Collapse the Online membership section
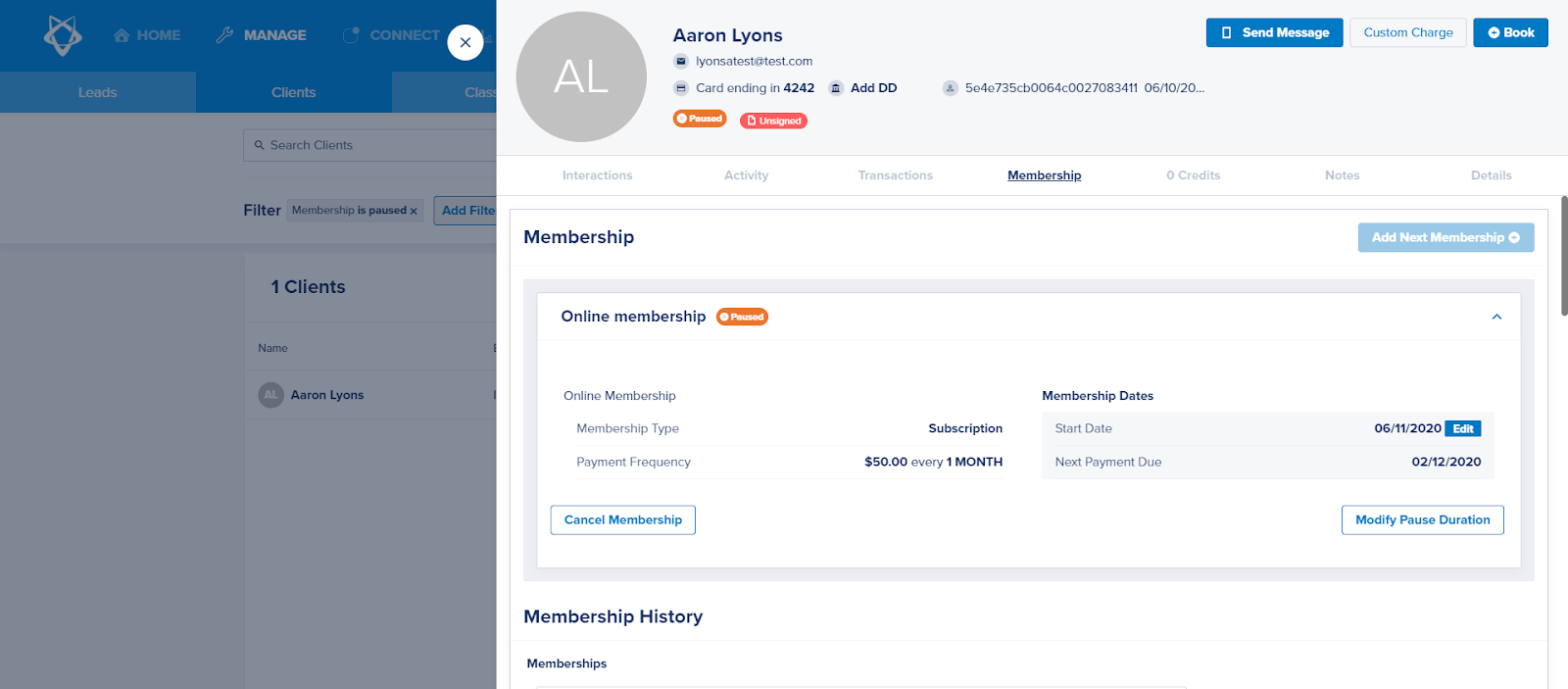This screenshot has height=689, width=1568. click(1496, 317)
